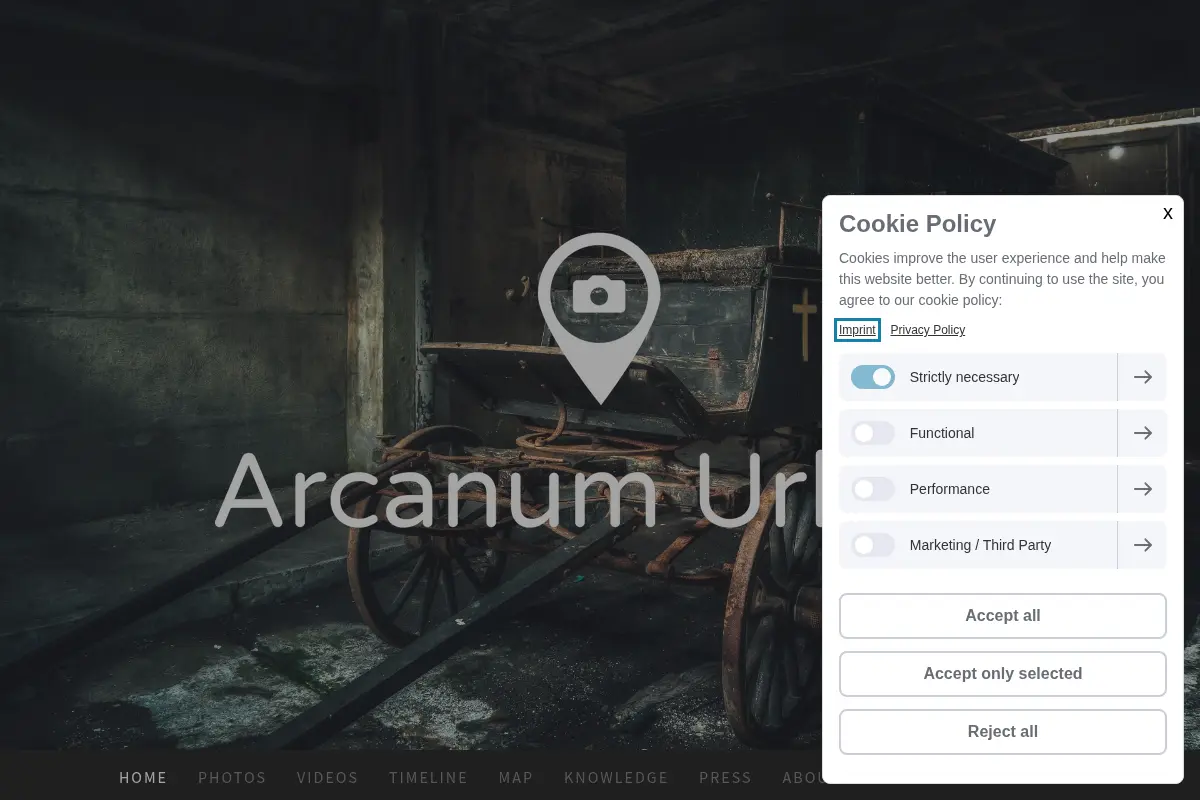
Task: Go to the HOME menu item
Action: (143, 778)
